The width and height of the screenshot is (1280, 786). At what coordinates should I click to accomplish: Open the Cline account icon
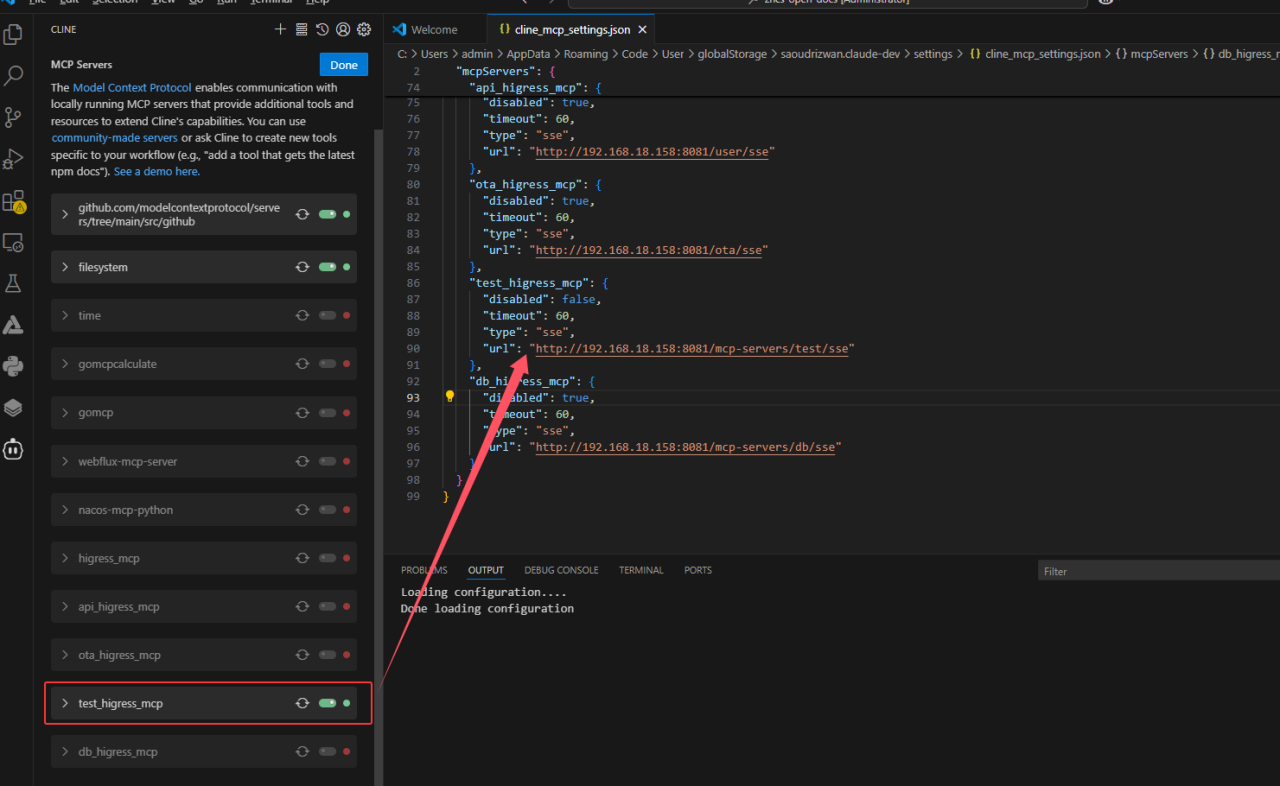point(343,30)
